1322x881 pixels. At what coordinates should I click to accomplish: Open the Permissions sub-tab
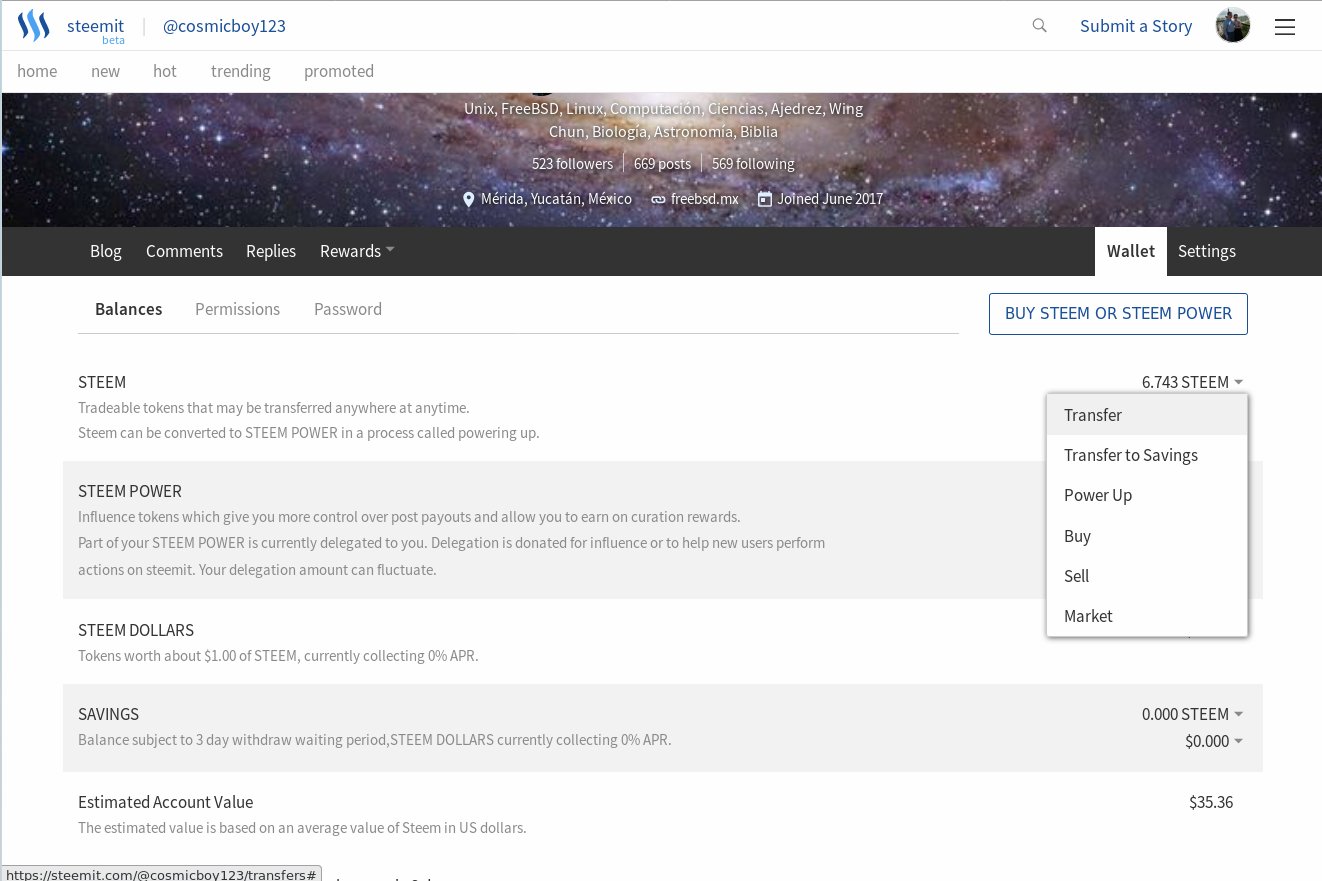point(237,309)
